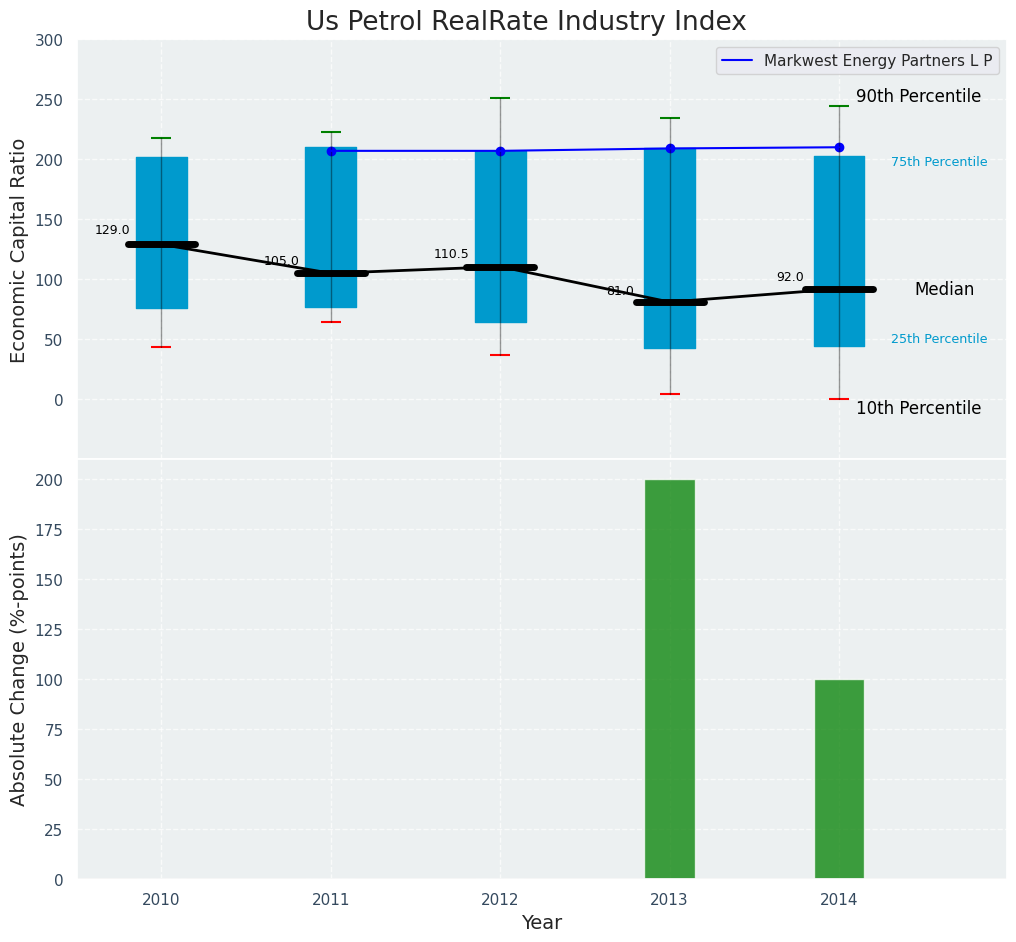1016x942 pixels.
Task: Click the blue Markwest data point for 2011
Action: pyautogui.click(x=331, y=151)
